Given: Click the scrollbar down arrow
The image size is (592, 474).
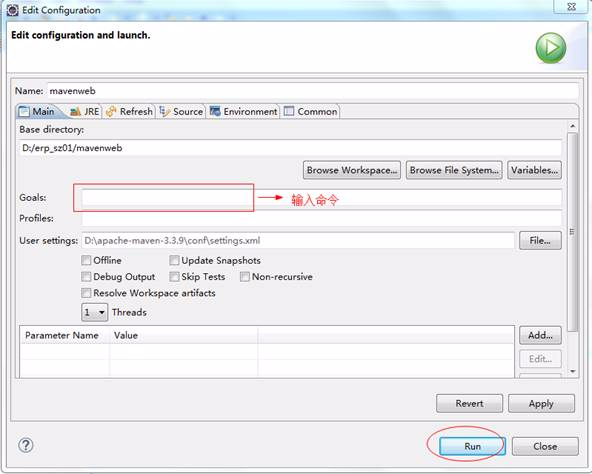Looking at the screenshot, I should 572,371.
